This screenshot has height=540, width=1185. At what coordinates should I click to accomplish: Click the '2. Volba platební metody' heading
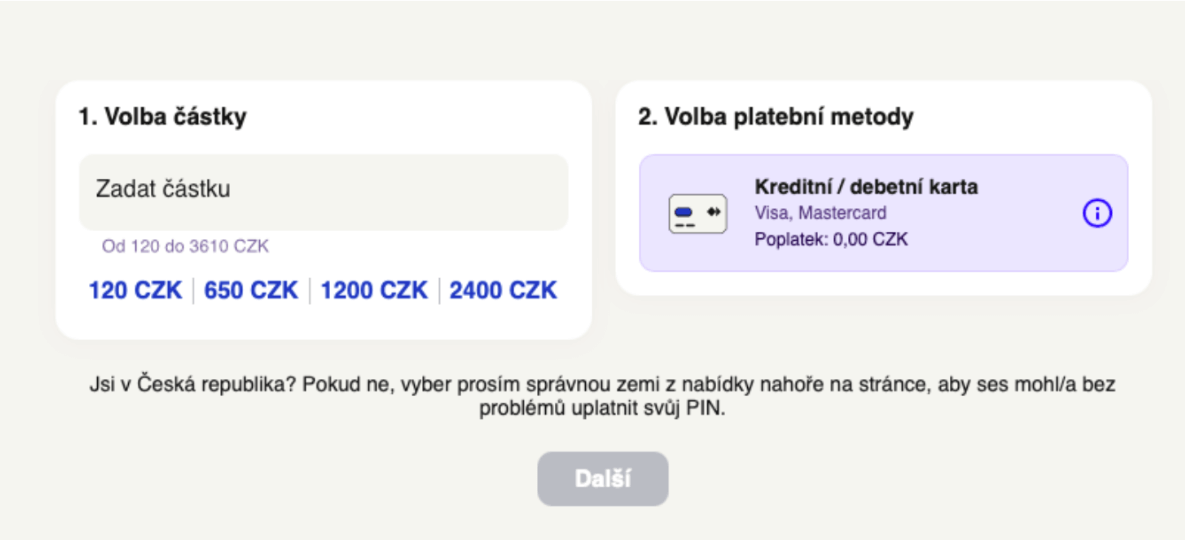click(x=775, y=117)
